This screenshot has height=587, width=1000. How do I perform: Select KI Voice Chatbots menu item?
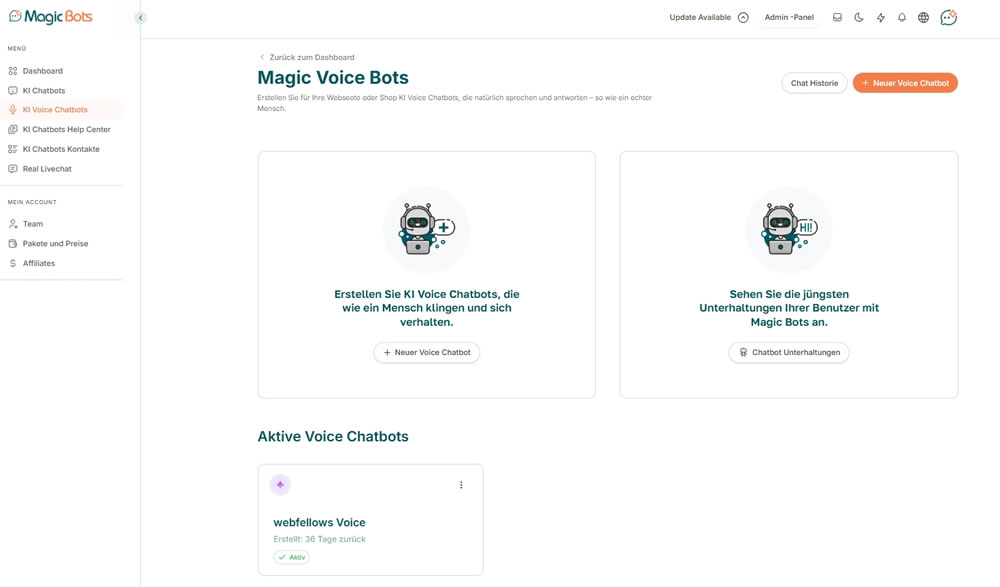[61, 110]
